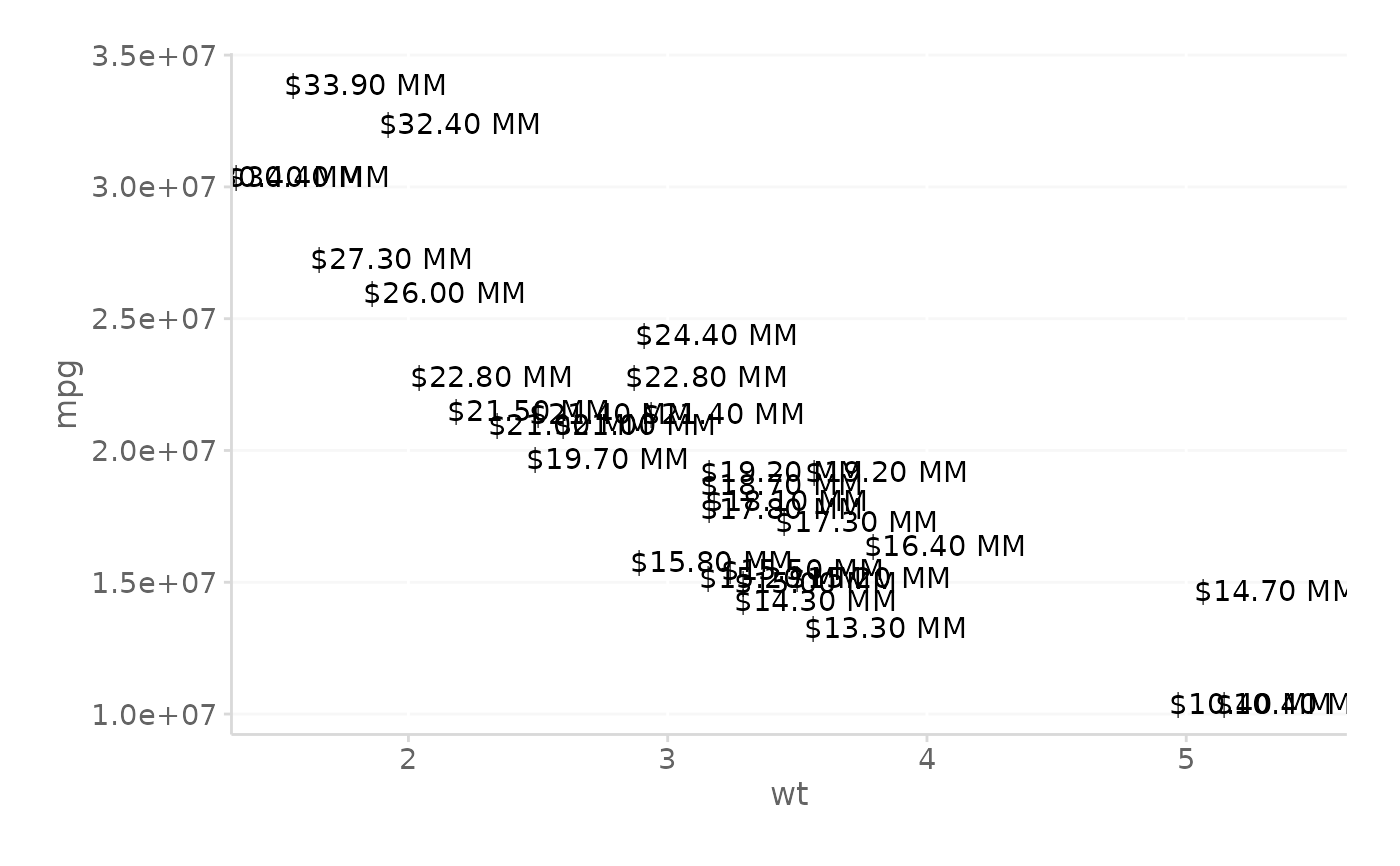1400x866 pixels.
Task: Select the $26.00 MM point label
Action: [444, 294]
